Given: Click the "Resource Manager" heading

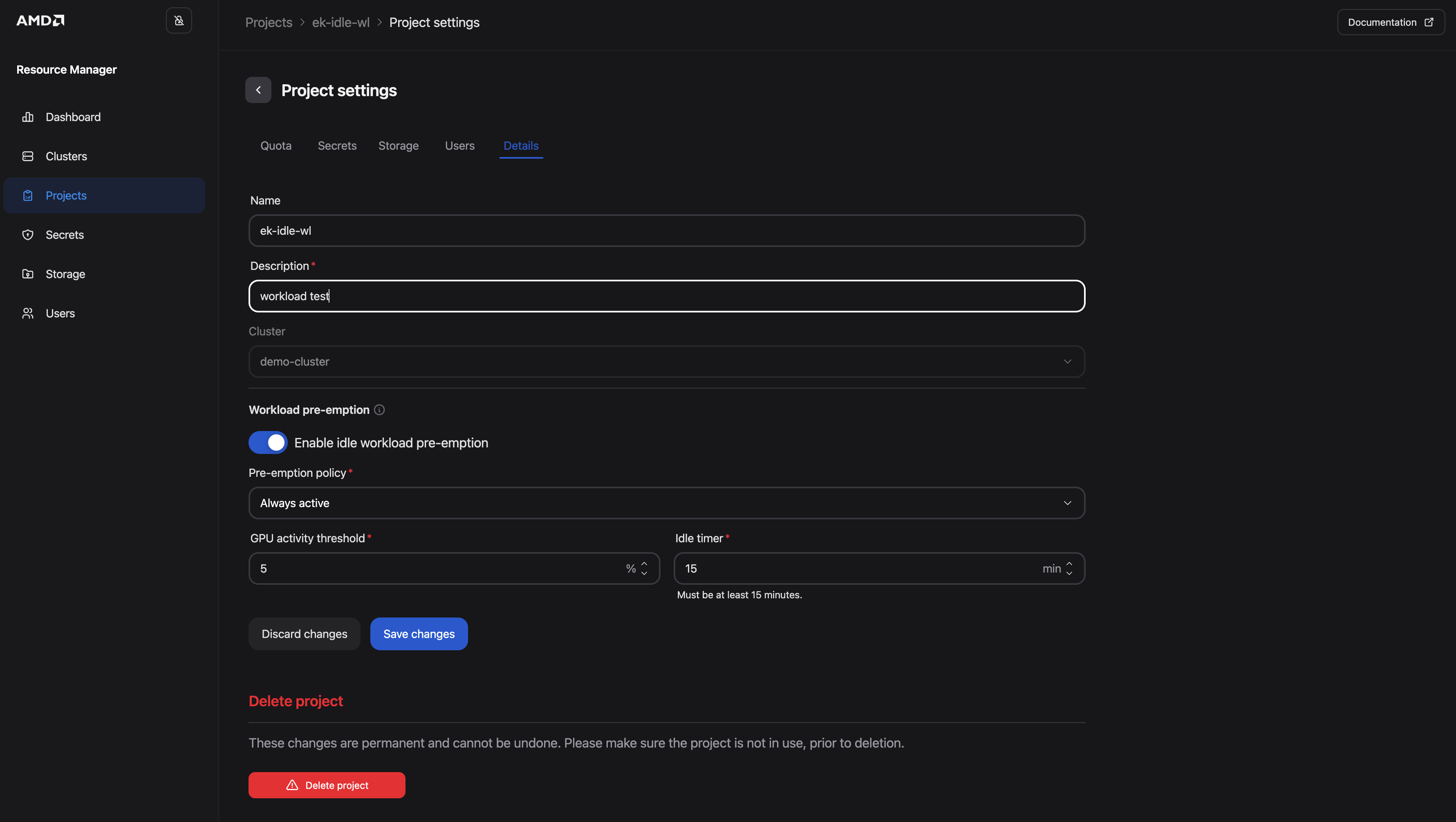Looking at the screenshot, I should pyautogui.click(x=66, y=70).
